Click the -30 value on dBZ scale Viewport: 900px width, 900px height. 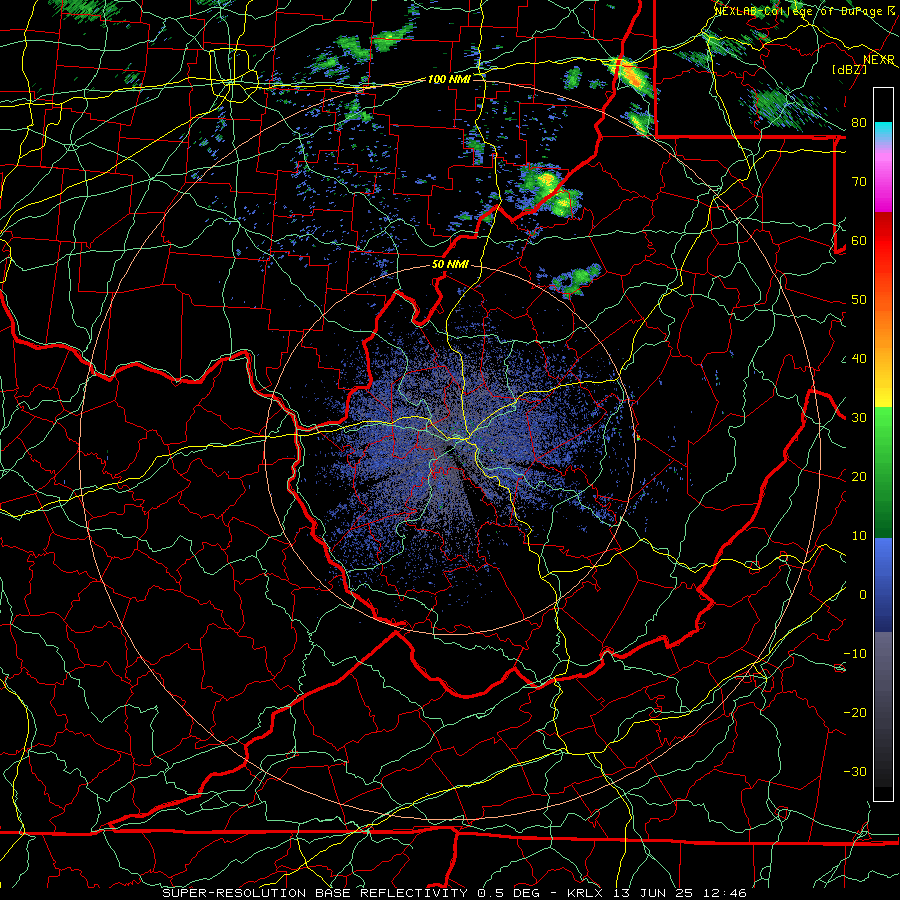tap(855, 772)
